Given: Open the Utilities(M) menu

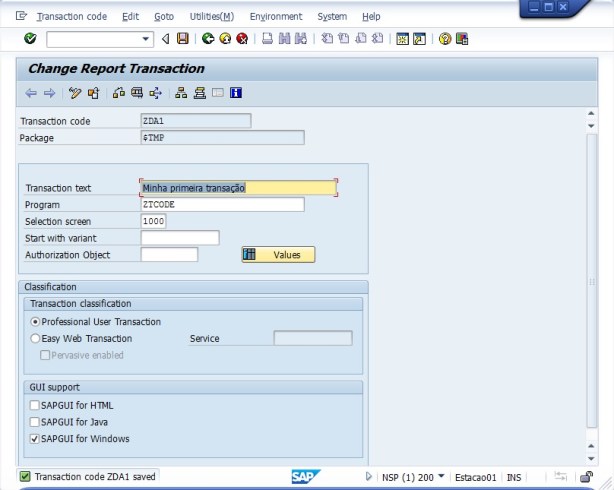Looking at the screenshot, I should 212,16.
